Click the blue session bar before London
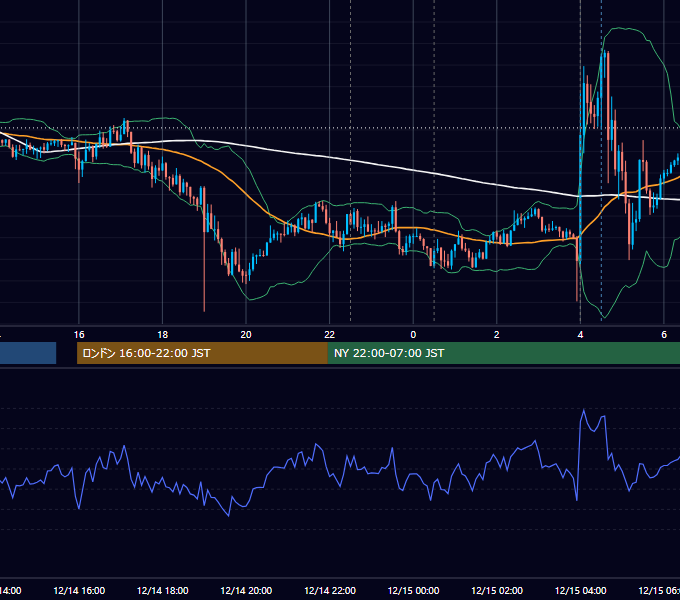The width and height of the screenshot is (680, 600). [x=28, y=353]
